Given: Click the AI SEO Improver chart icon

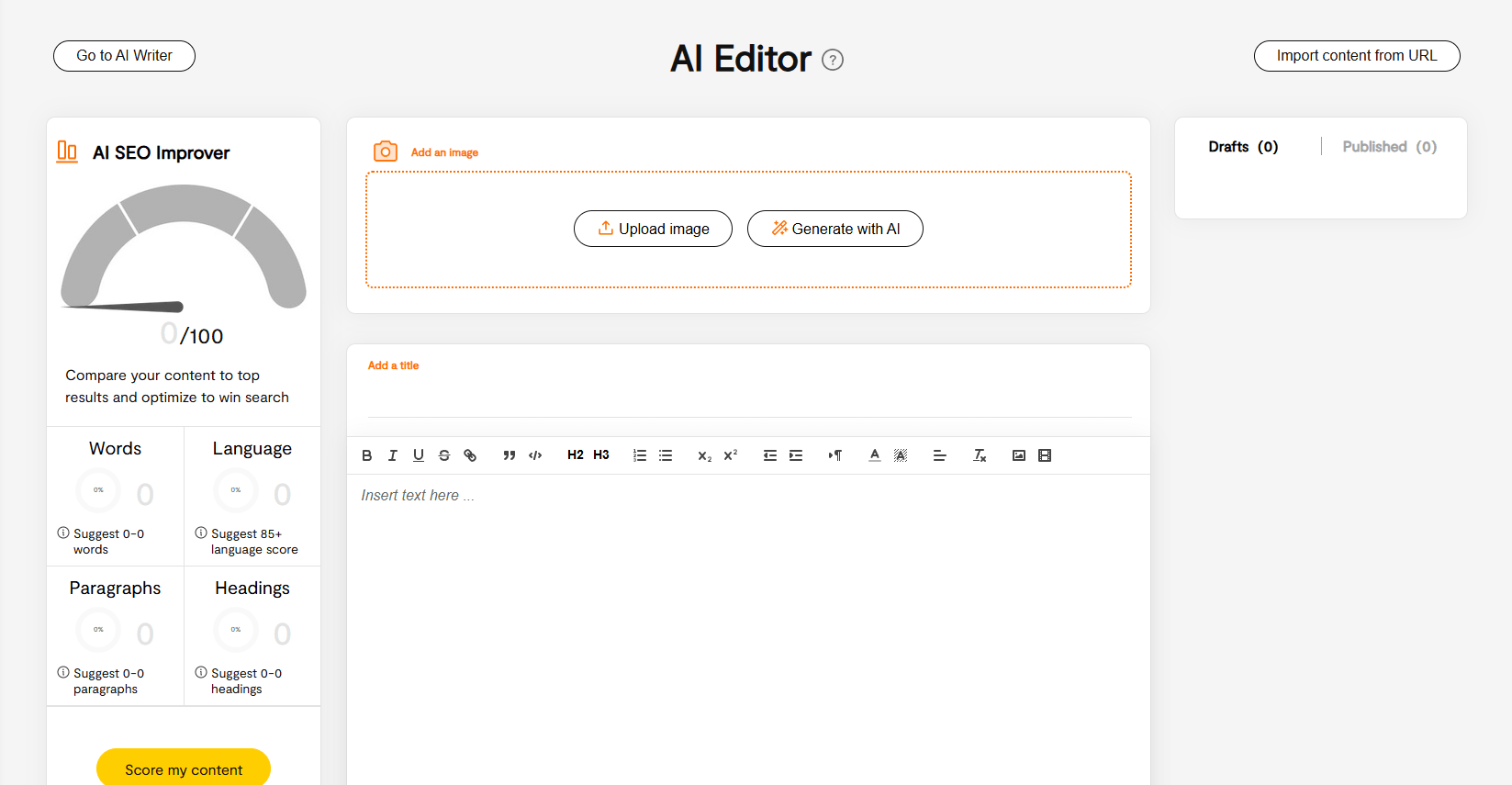Looking at the screenshot, I should pyautogui.click(x=67, y=151).
